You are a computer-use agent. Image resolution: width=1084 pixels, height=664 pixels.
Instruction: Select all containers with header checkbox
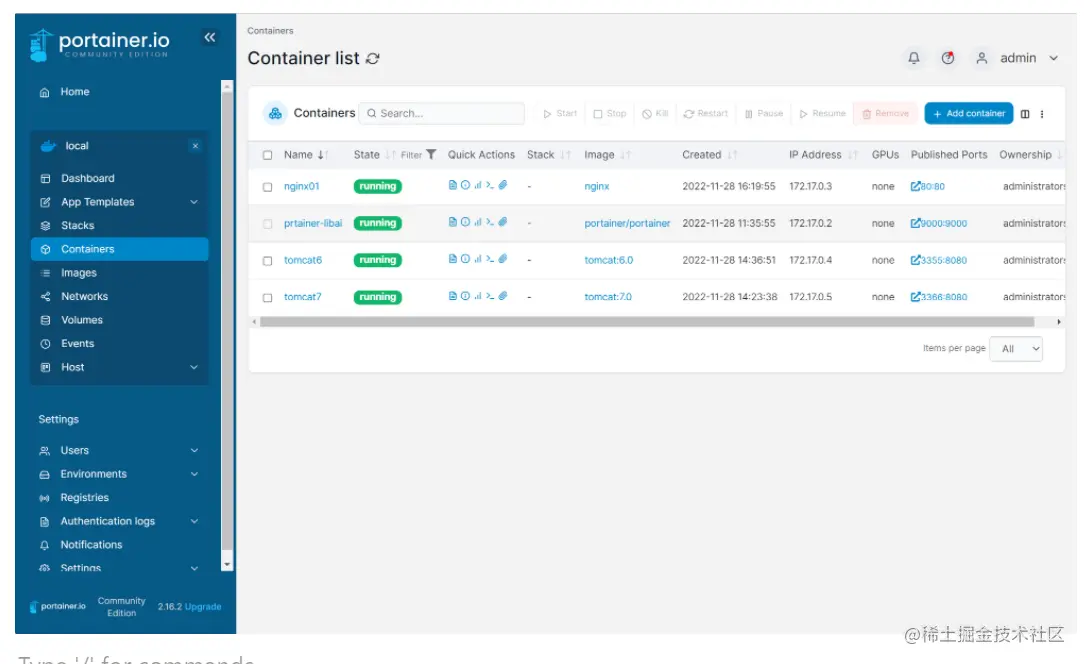coord(268,155)
